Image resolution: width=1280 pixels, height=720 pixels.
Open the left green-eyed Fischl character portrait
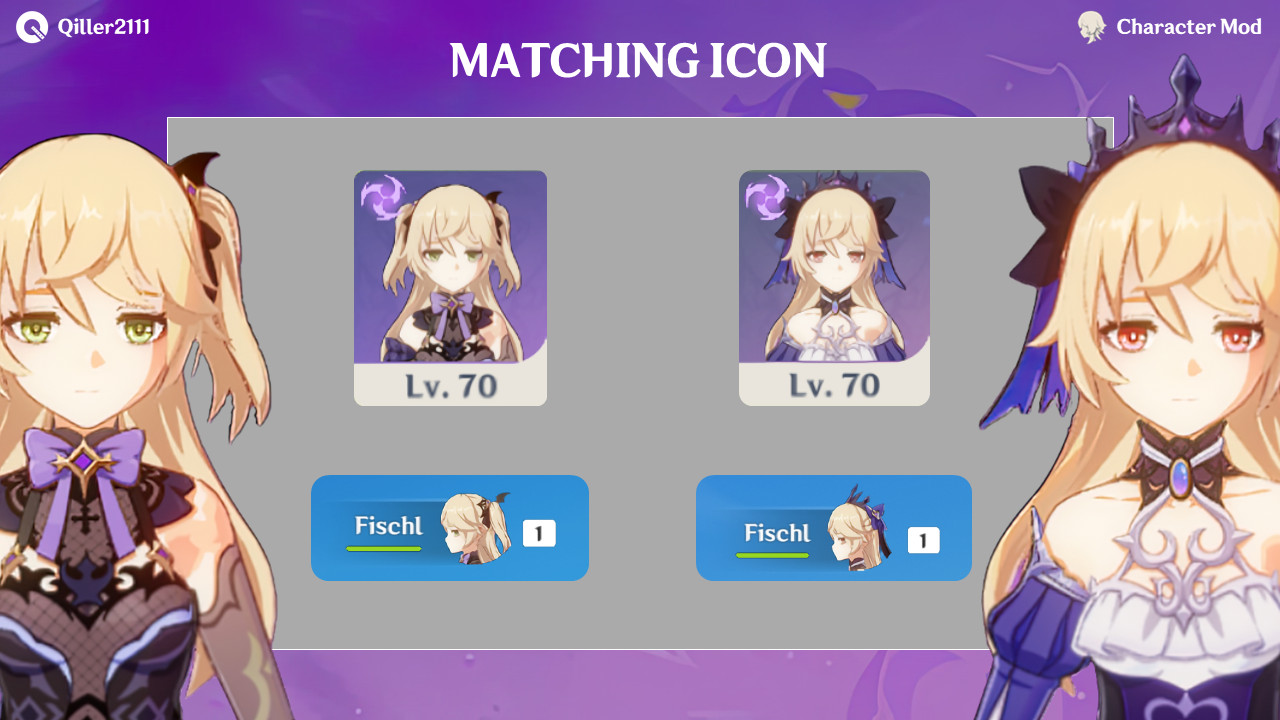point(450,267)
